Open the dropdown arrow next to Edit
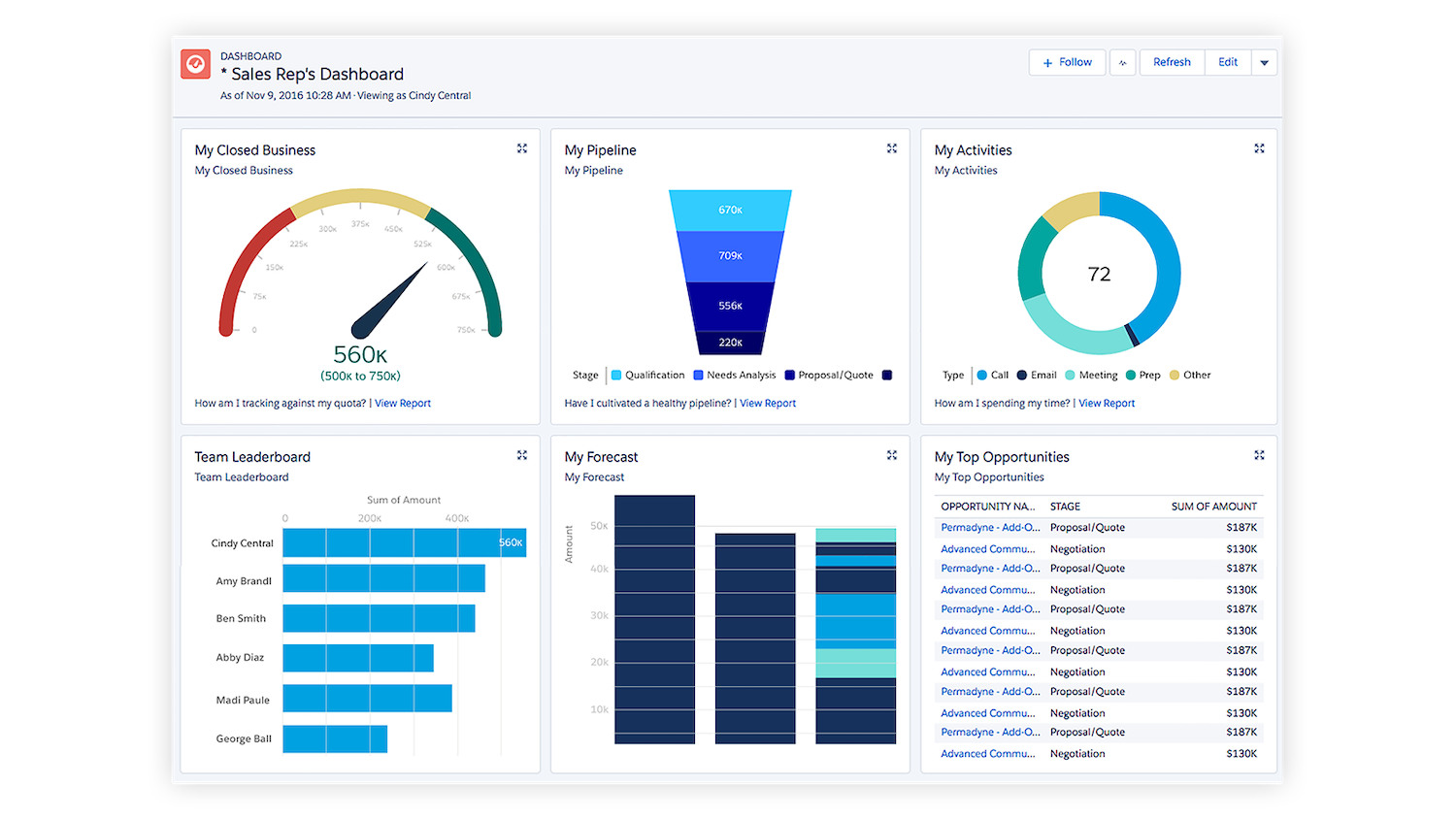Screen dimensions: 1456x819 1264,63
